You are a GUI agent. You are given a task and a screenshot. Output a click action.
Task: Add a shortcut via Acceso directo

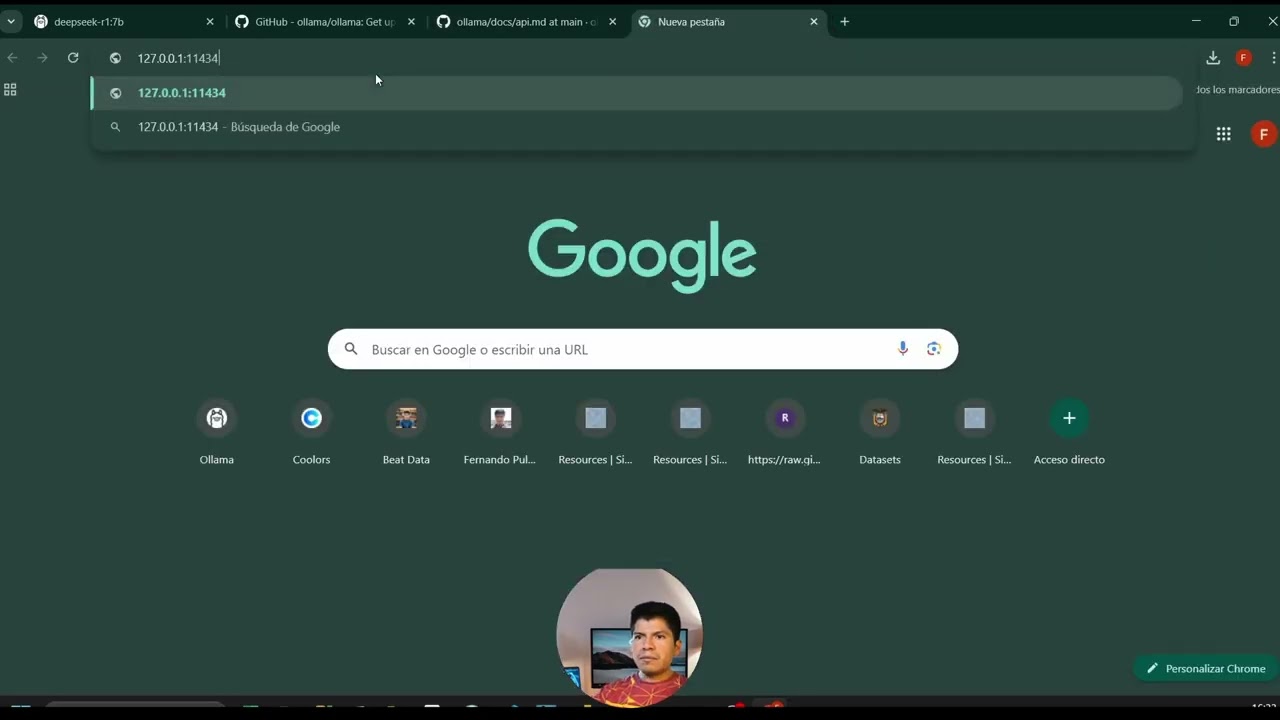click(1069, 432)
